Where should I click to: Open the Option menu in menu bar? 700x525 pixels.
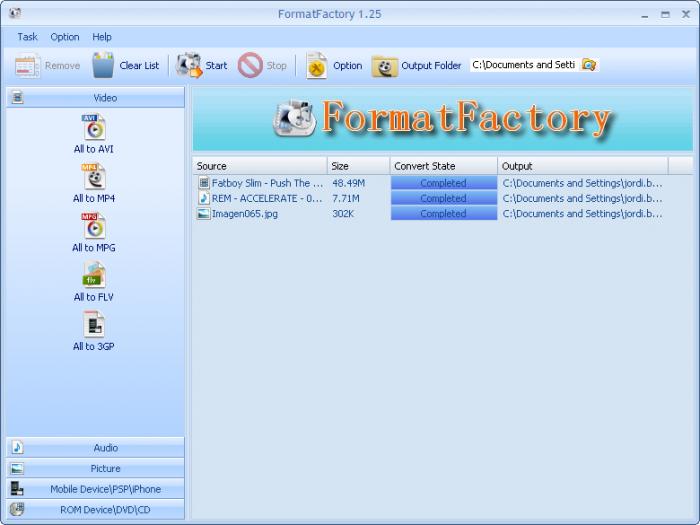click(x=65, y=37)
